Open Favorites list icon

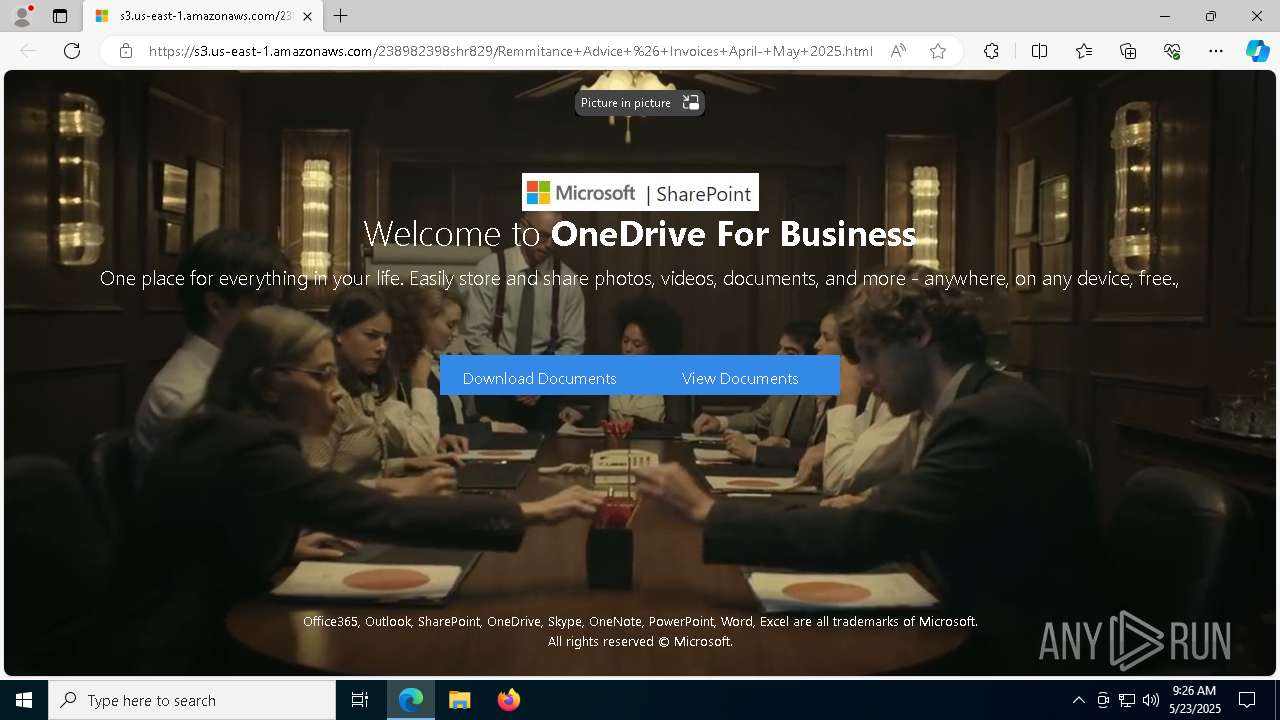[1084, 51]
